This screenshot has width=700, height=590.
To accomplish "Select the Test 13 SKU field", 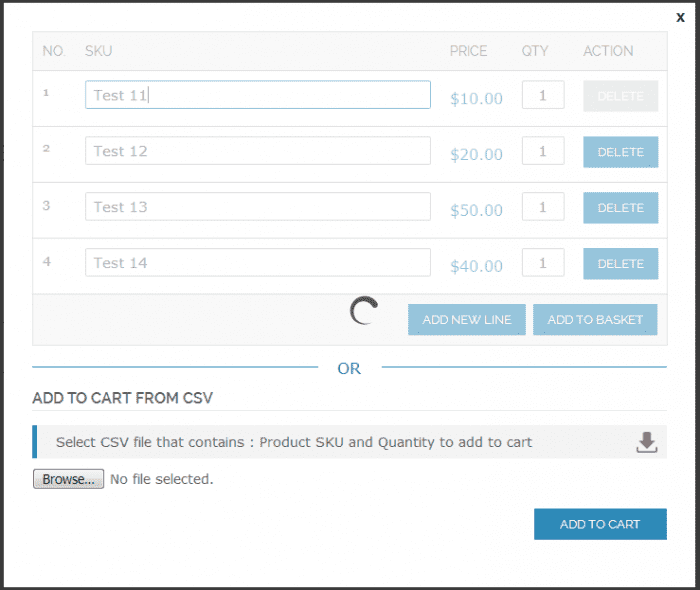I will (257, 207).
